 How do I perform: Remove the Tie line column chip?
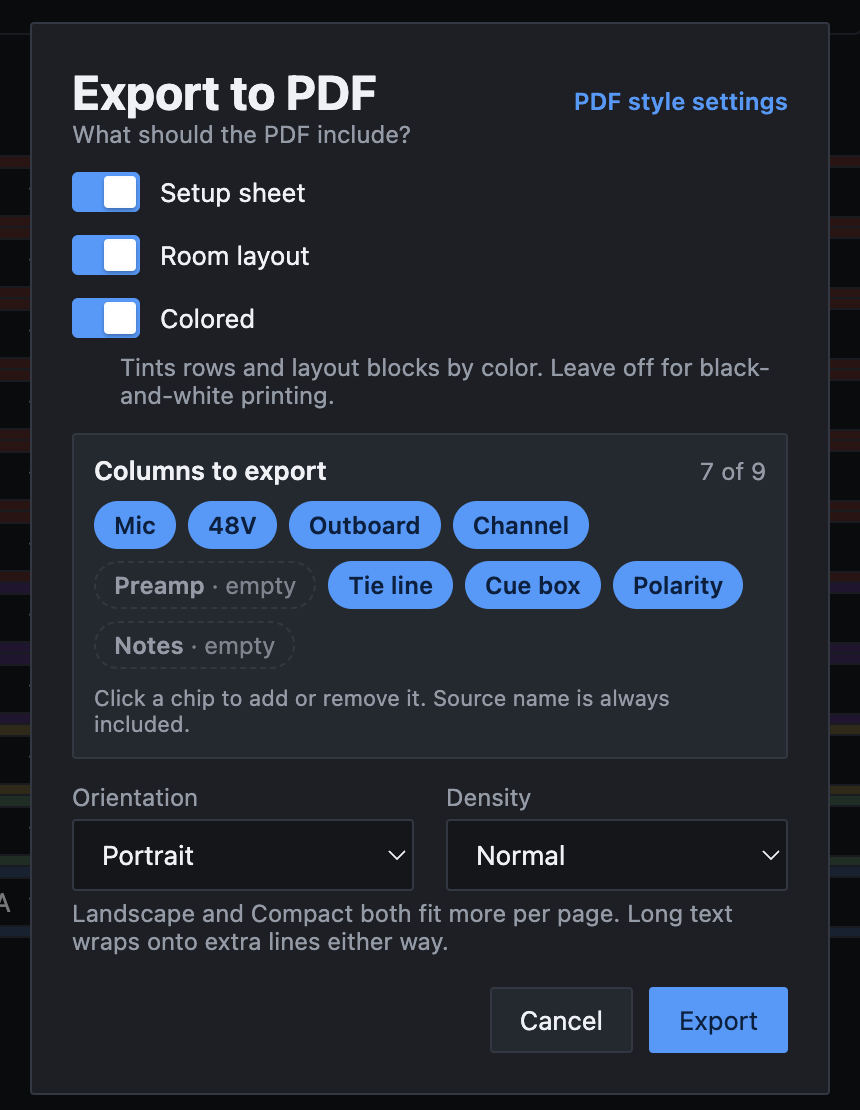391,585
